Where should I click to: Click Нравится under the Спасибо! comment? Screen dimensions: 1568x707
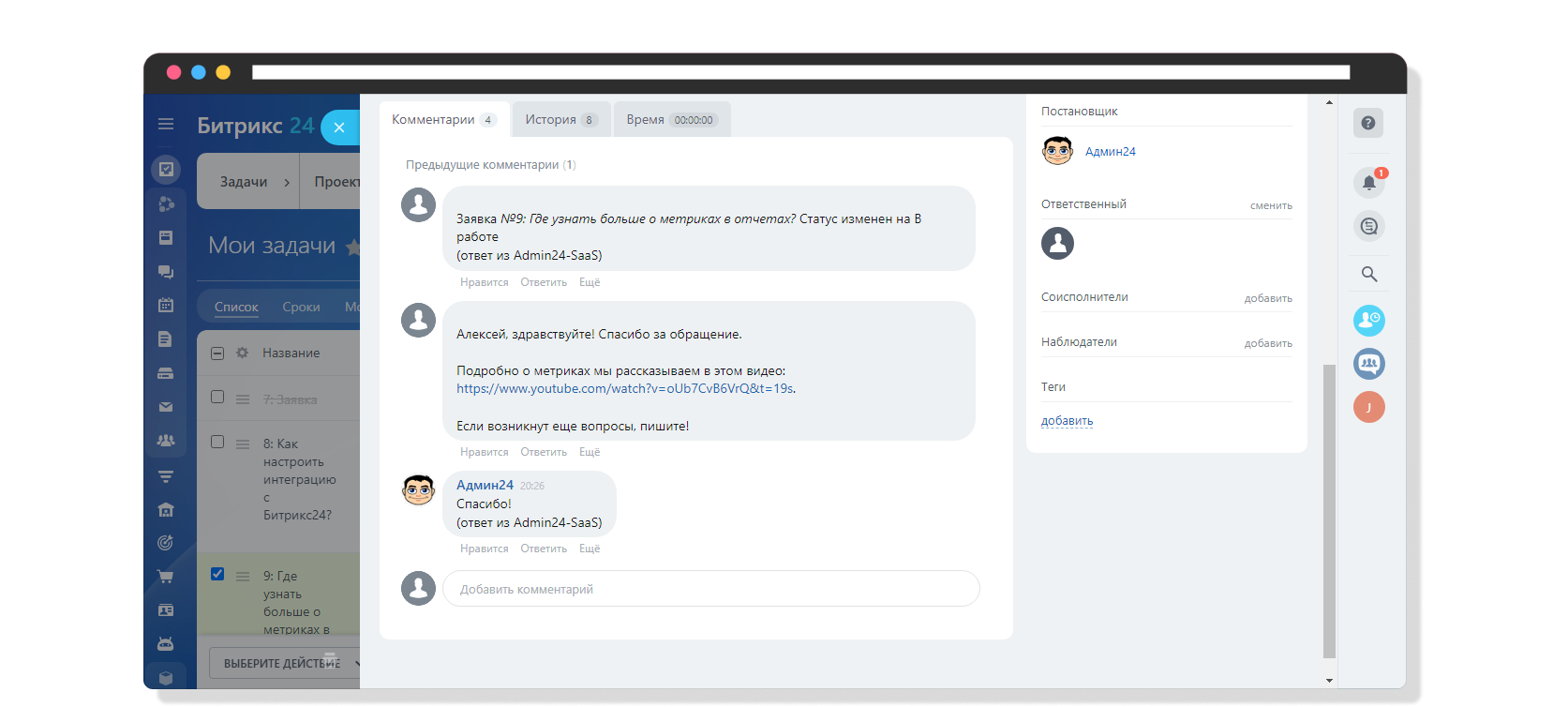tap(485, 549)
